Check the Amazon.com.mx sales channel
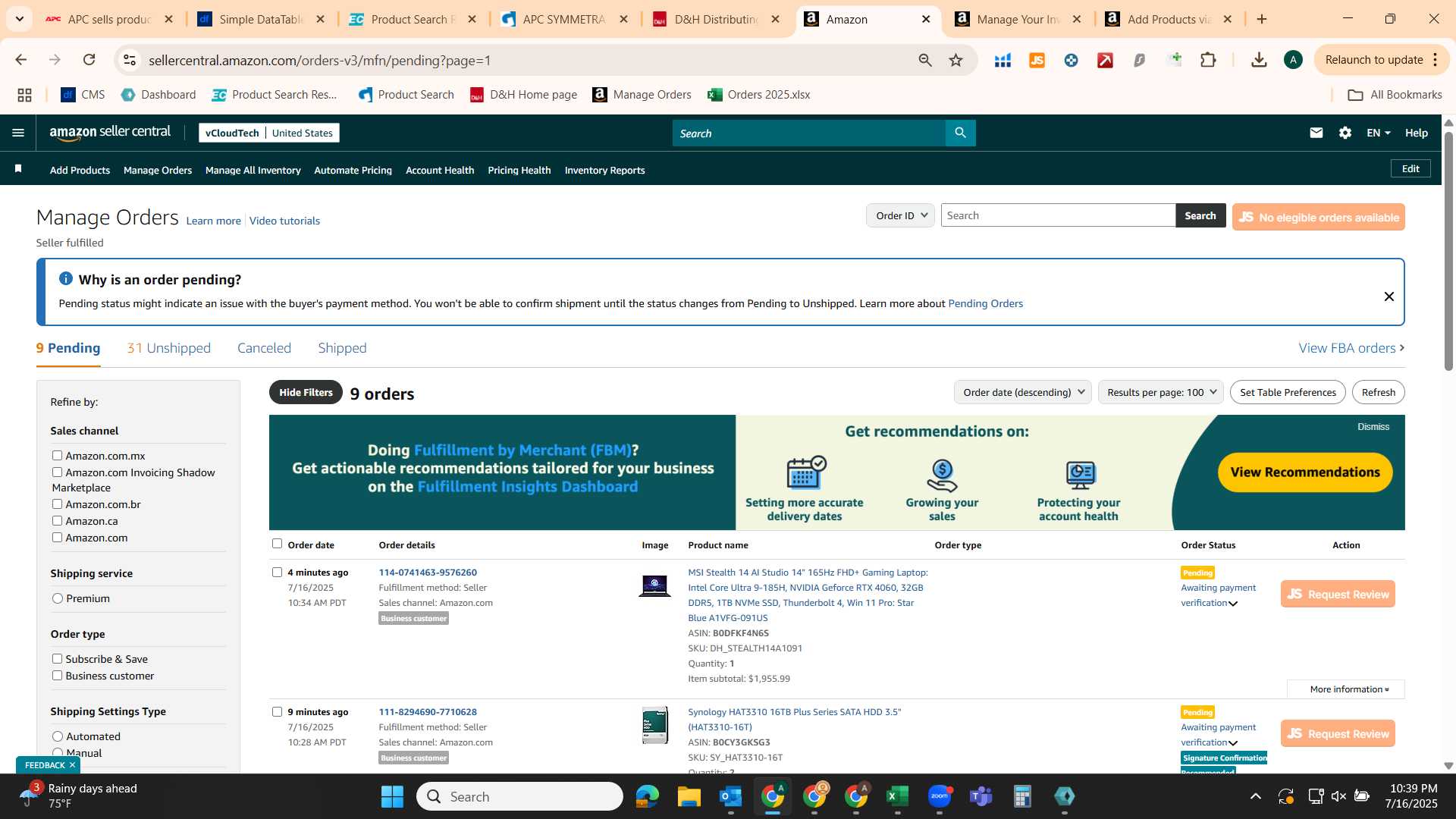This screenshot has width=1456, height=819. [57, 455]
